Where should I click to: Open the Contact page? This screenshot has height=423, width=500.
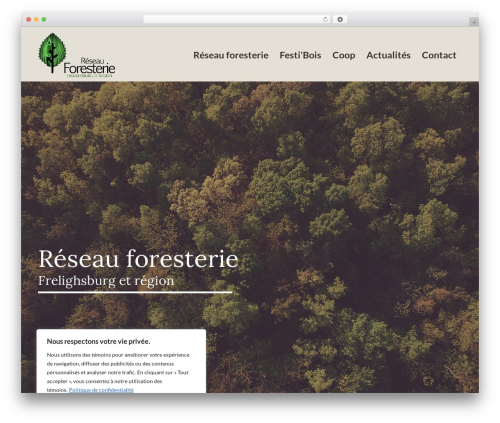point(439,55)
